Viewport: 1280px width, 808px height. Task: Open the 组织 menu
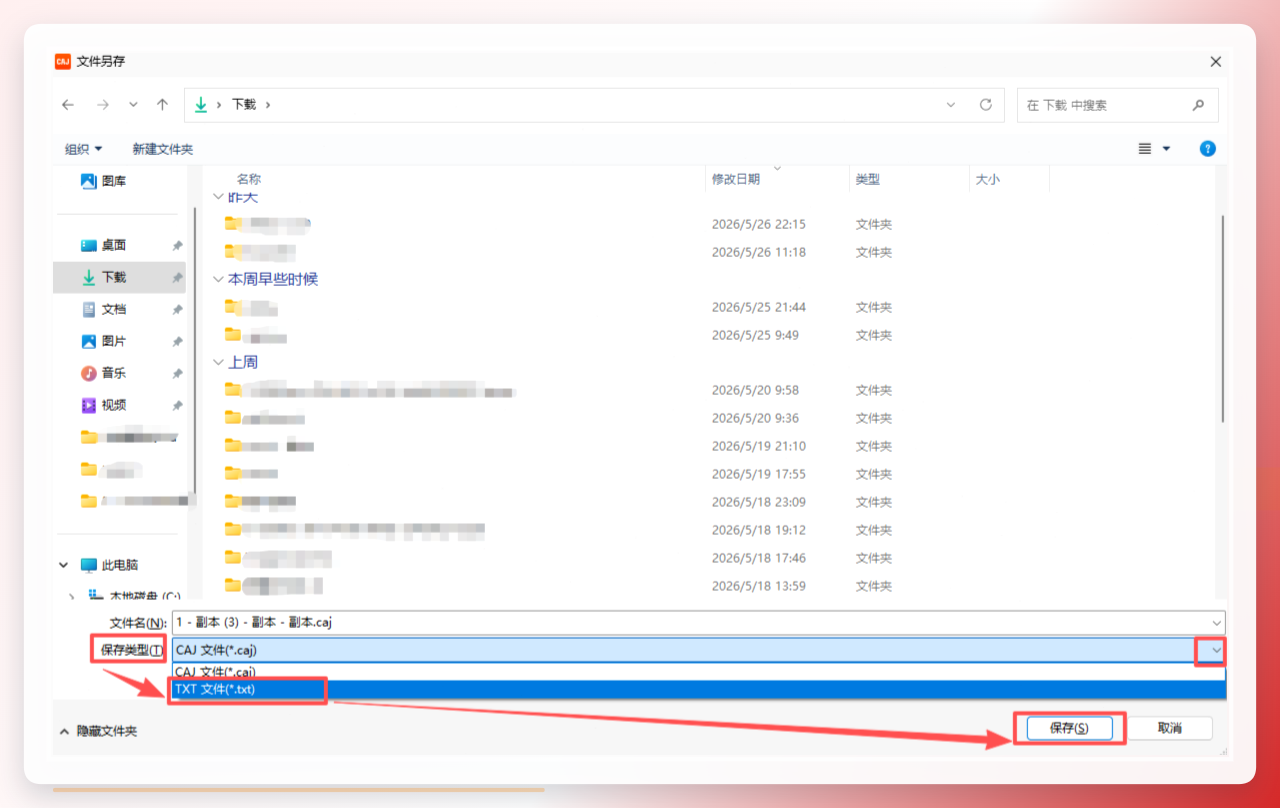tap(84, 149)
